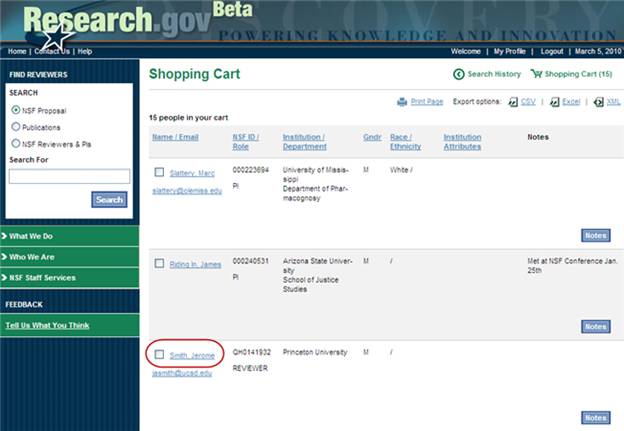Click the Research.gov logo
Image resolution: width=624 pixels, height=431 pixels.
(90, 22)
